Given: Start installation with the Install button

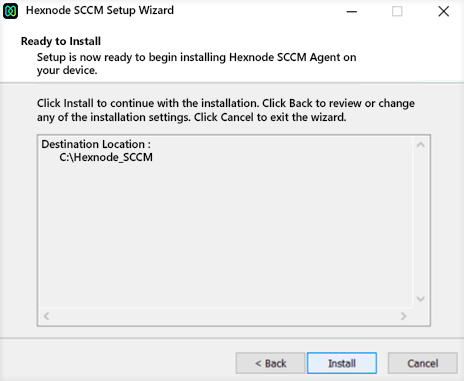Looking at the screenshot, I should pos(342,363).
